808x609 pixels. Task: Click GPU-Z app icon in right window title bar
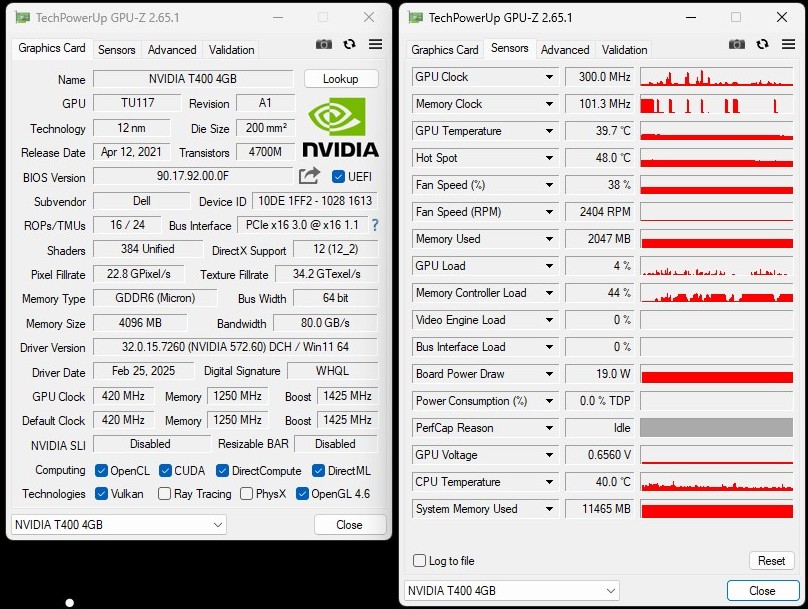coord(415,18)
